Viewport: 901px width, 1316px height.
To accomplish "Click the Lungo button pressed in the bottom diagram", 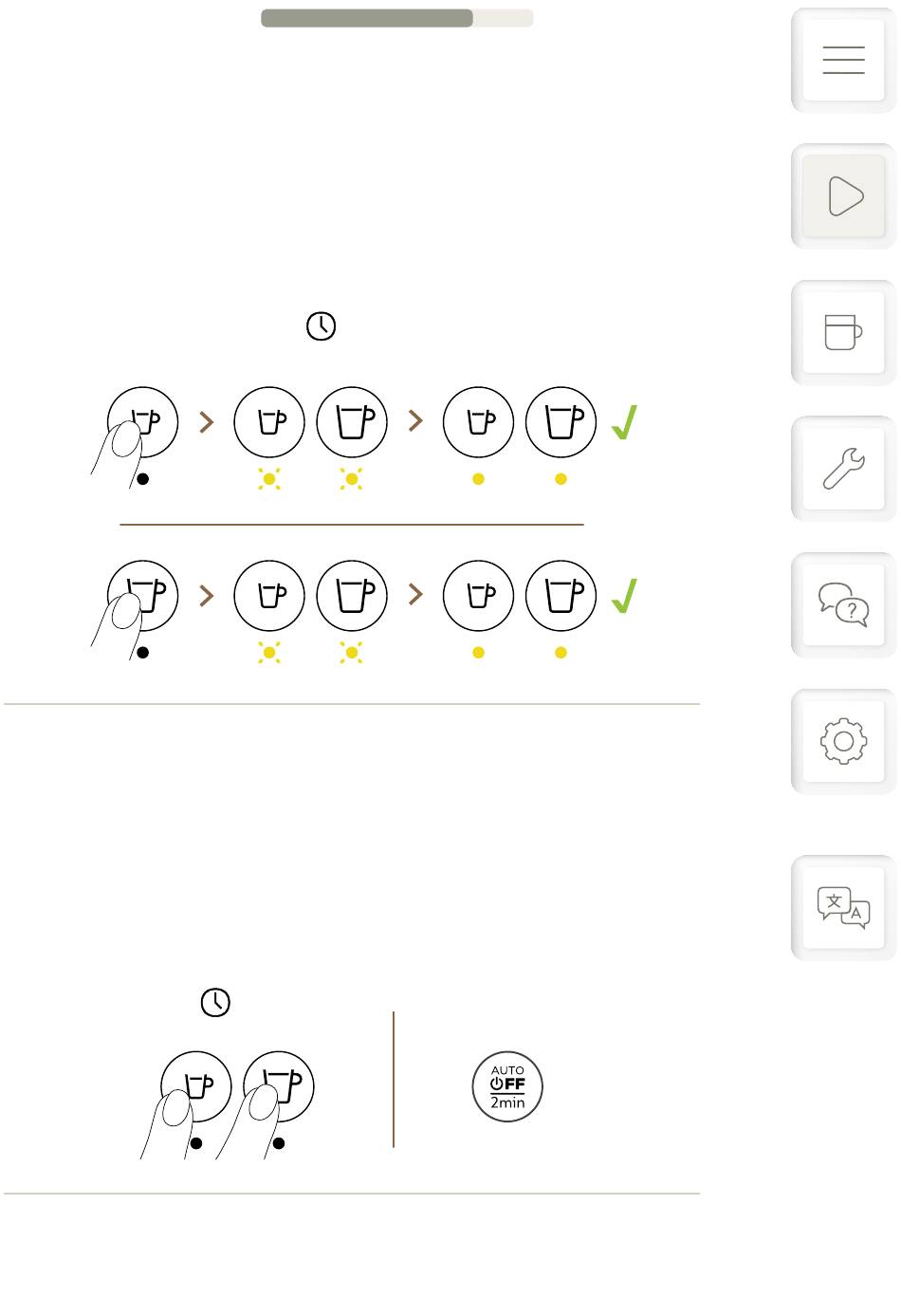I will 279,1086.
